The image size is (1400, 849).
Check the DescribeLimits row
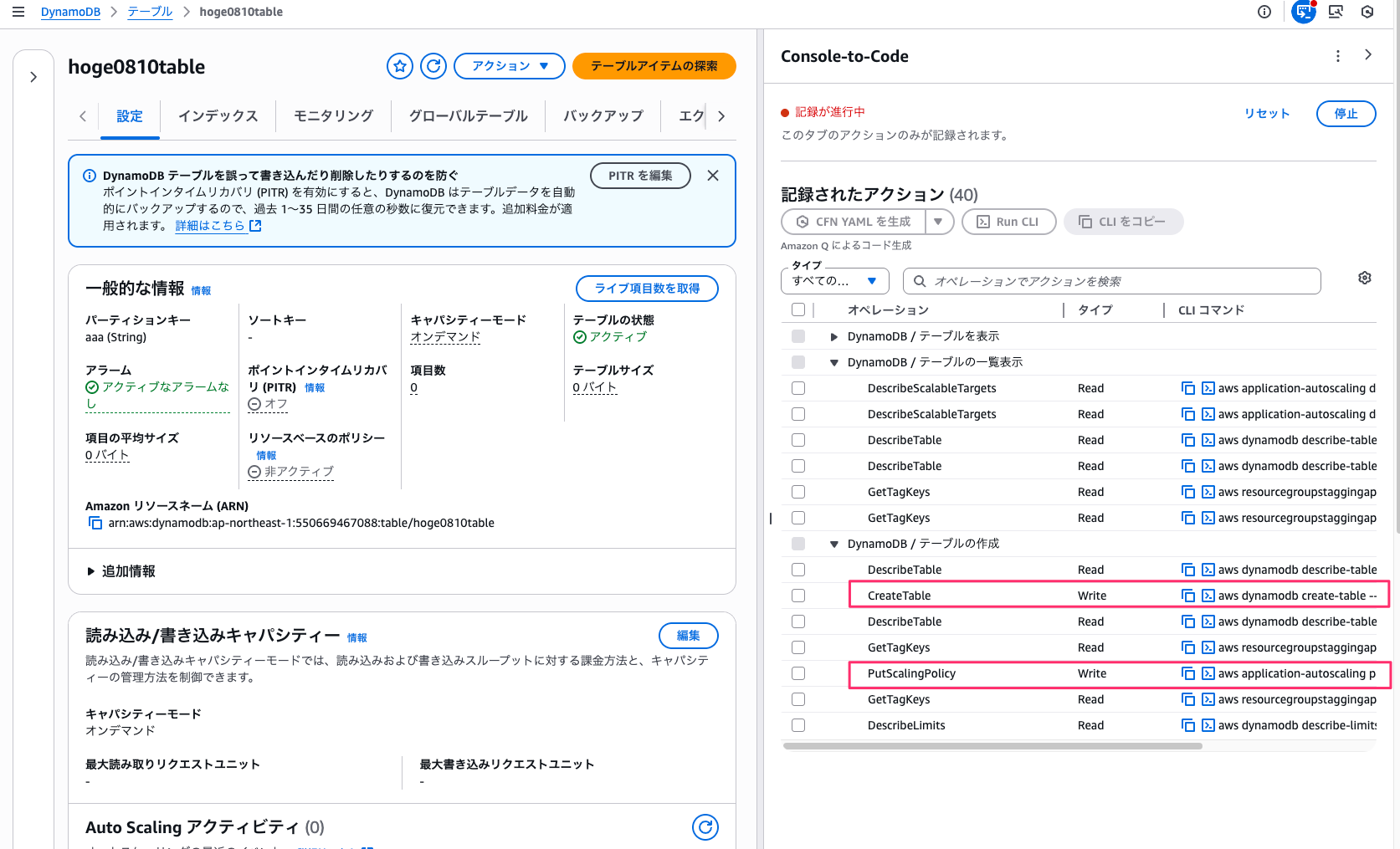[798, 725]
